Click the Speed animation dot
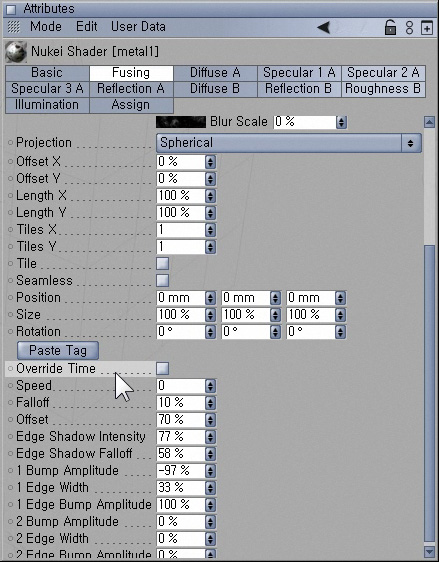439x562 pixels. [x=11, y=386]
